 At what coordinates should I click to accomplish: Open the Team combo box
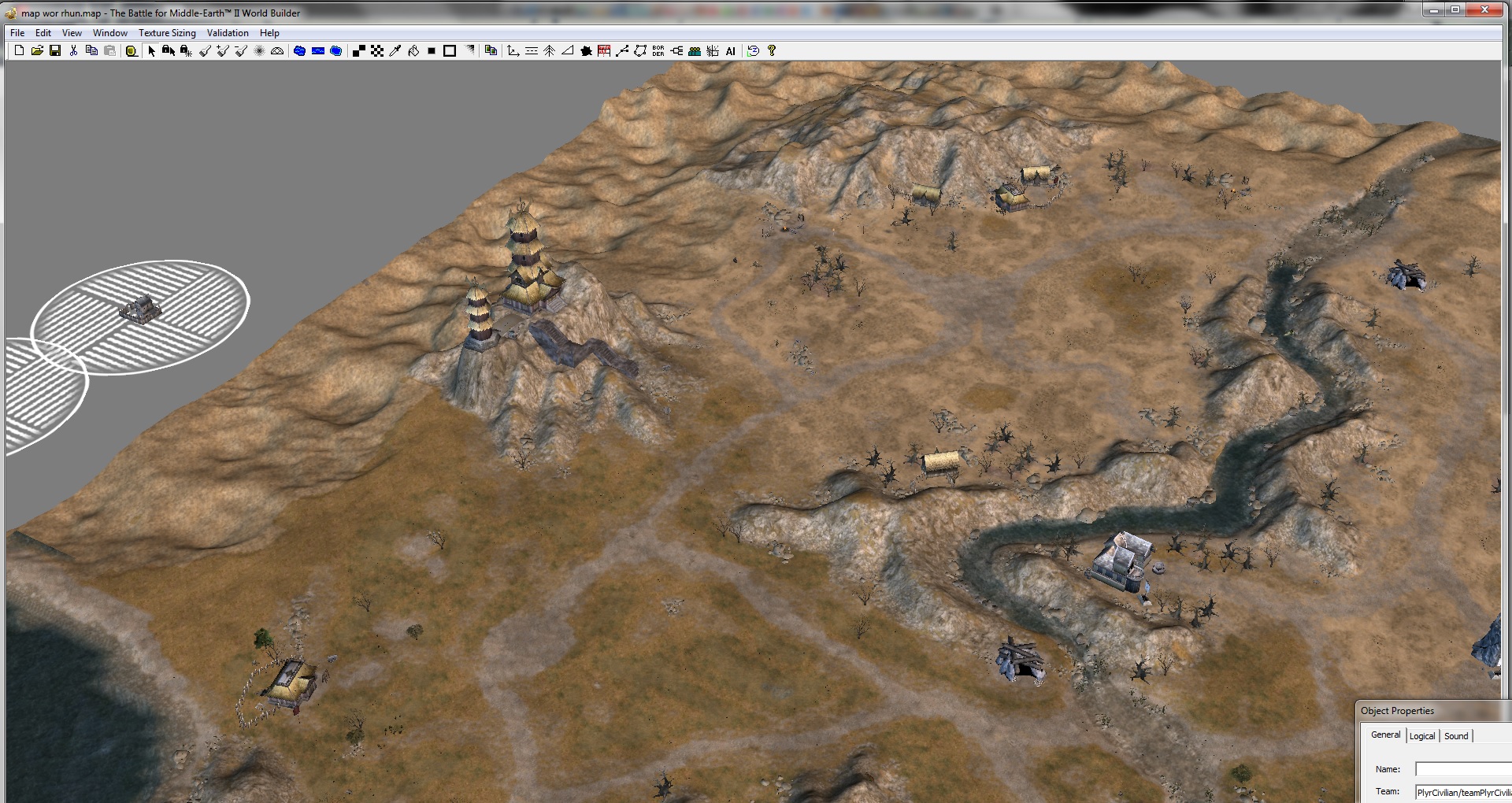[1463, 792]
